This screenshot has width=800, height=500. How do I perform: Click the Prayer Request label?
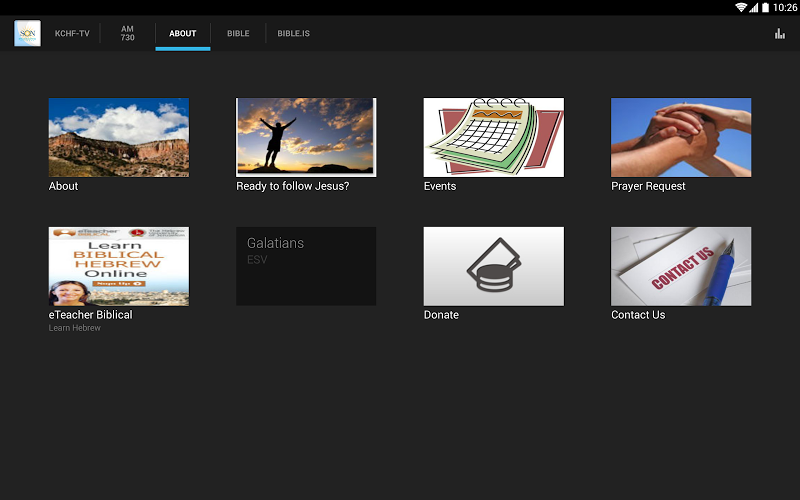click(648, 186)
